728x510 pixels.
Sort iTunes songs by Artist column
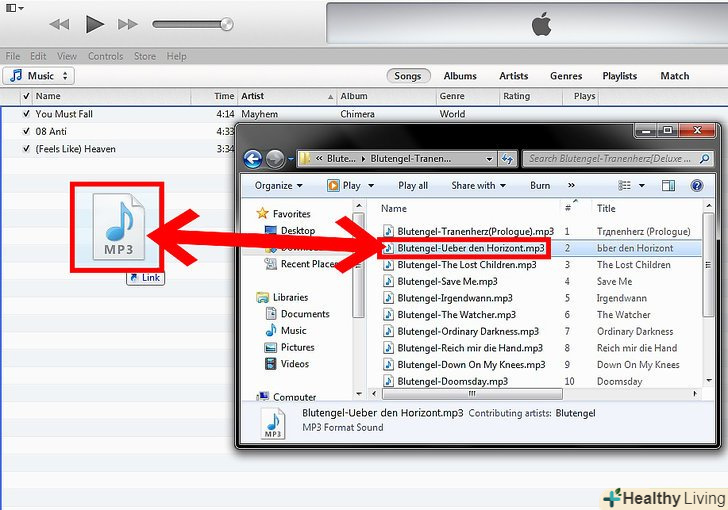(287, 96)
